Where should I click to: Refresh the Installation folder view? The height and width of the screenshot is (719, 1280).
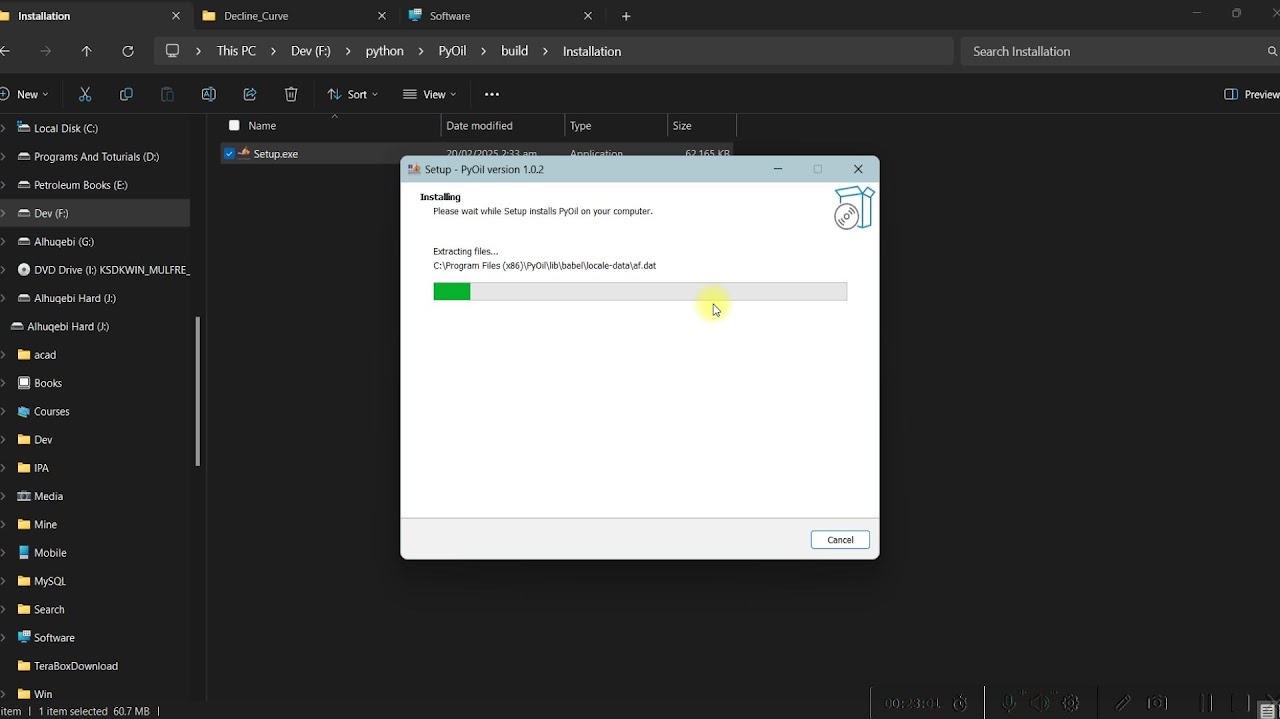pos(127,51)
